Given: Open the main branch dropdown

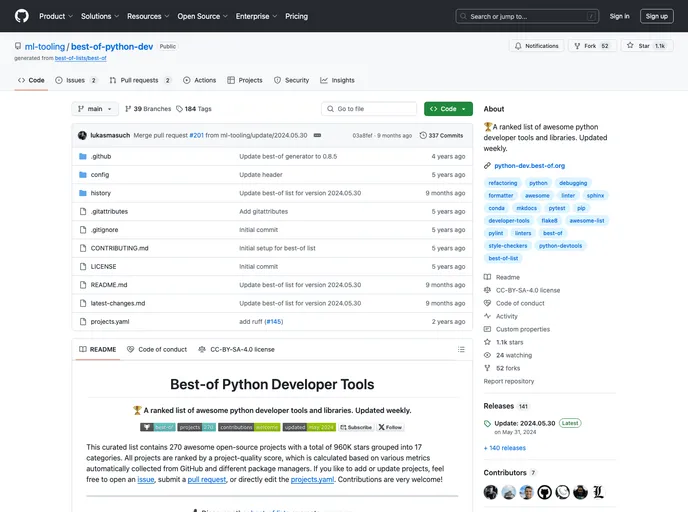Looking at the screenshot, I should coord(95,109).
